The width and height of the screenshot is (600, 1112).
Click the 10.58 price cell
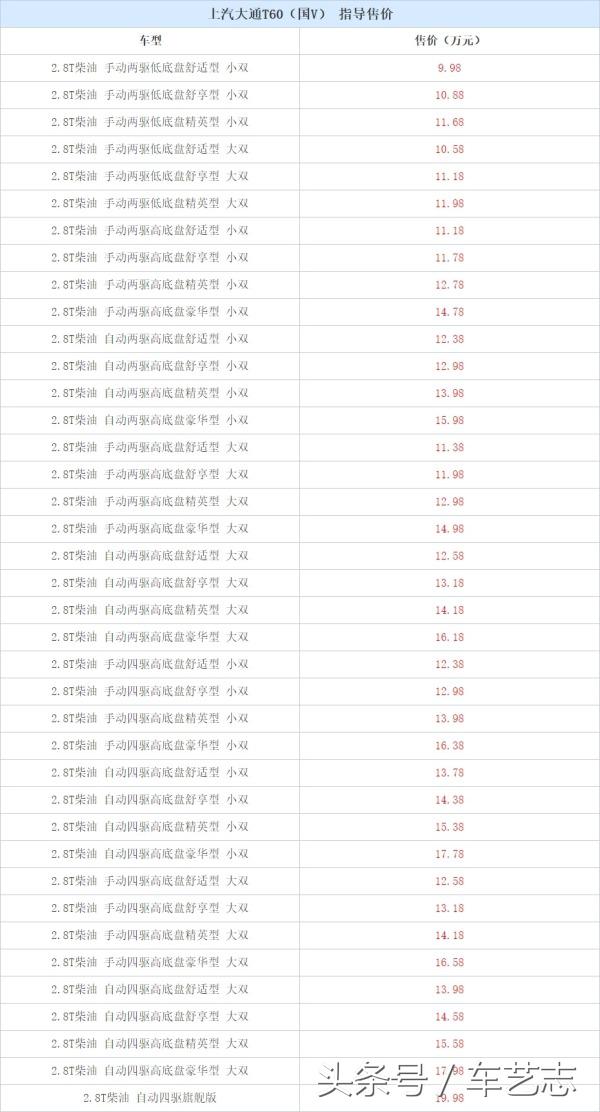tap(448, 149)
